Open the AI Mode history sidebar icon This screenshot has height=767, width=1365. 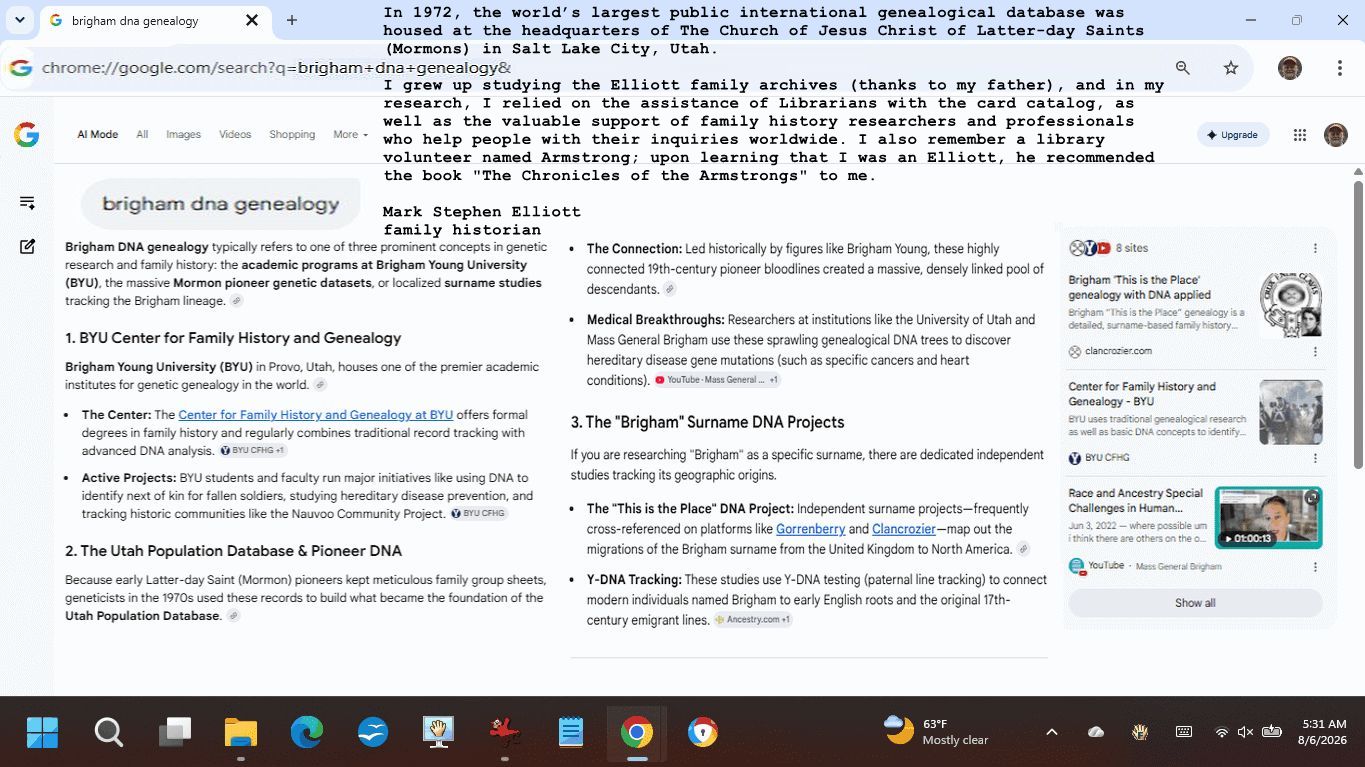click(x=27, y=203)
